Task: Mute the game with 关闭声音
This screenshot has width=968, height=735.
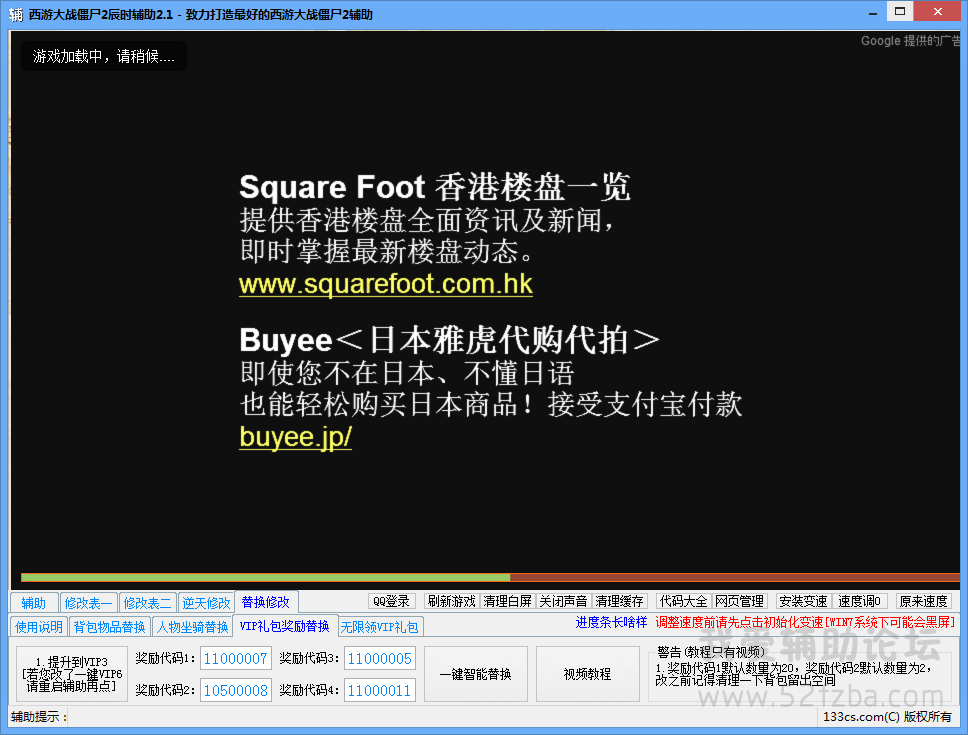Action: [563, 601]
